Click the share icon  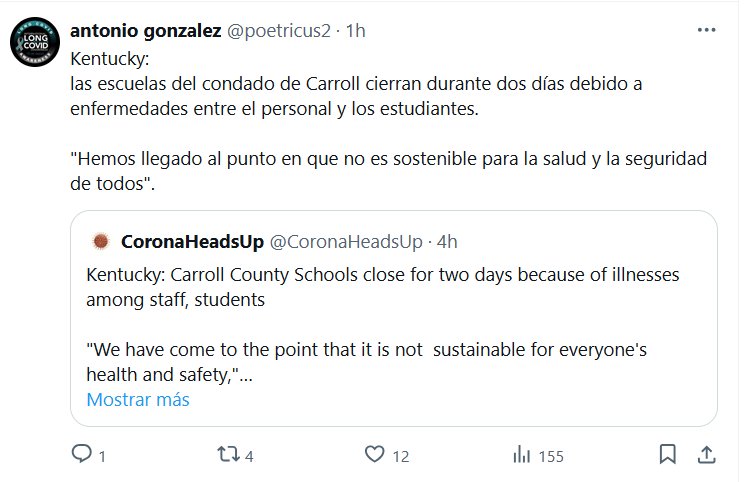(706, 455)
